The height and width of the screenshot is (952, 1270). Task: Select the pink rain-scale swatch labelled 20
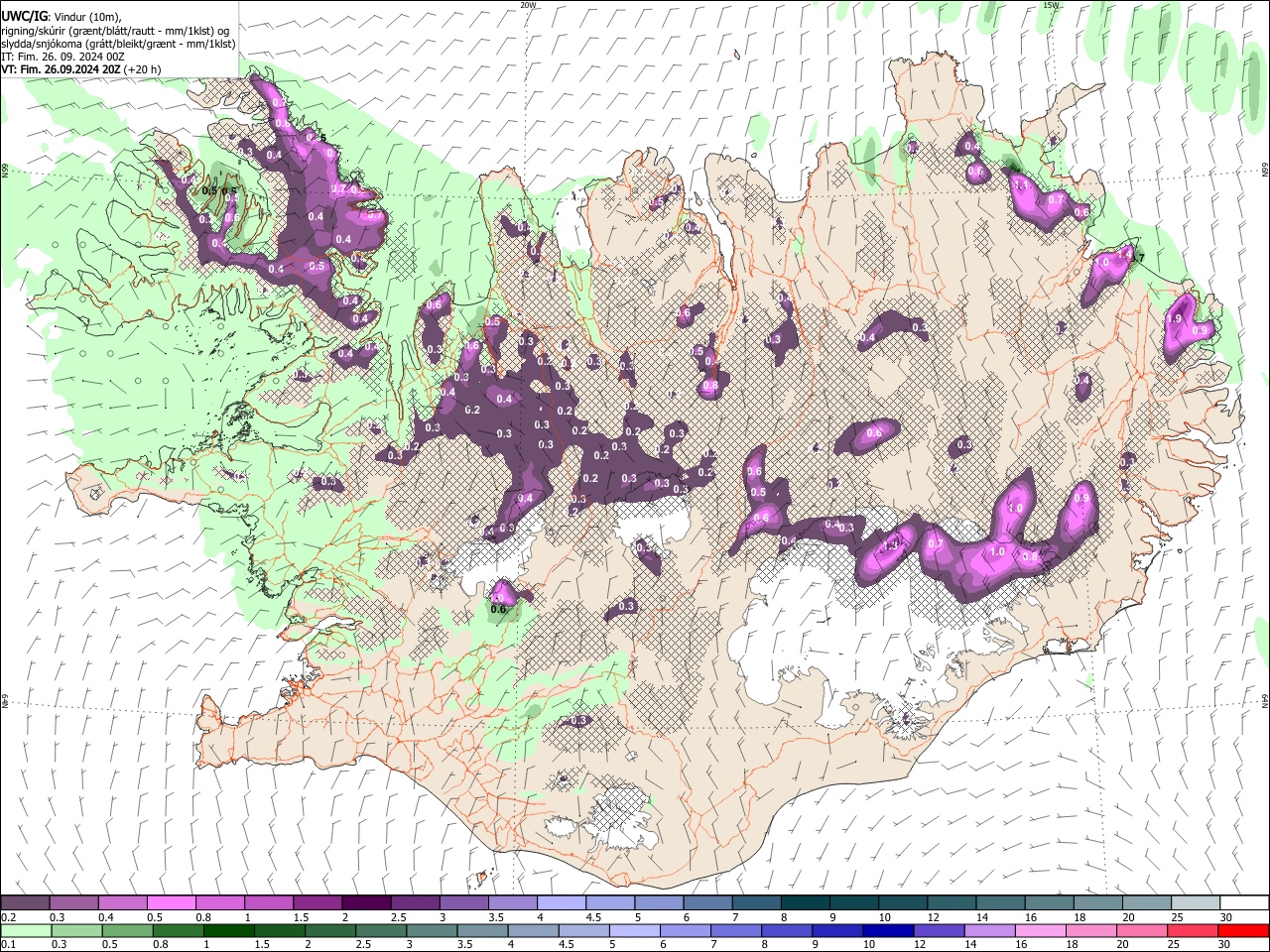(x=1140, y=930)
